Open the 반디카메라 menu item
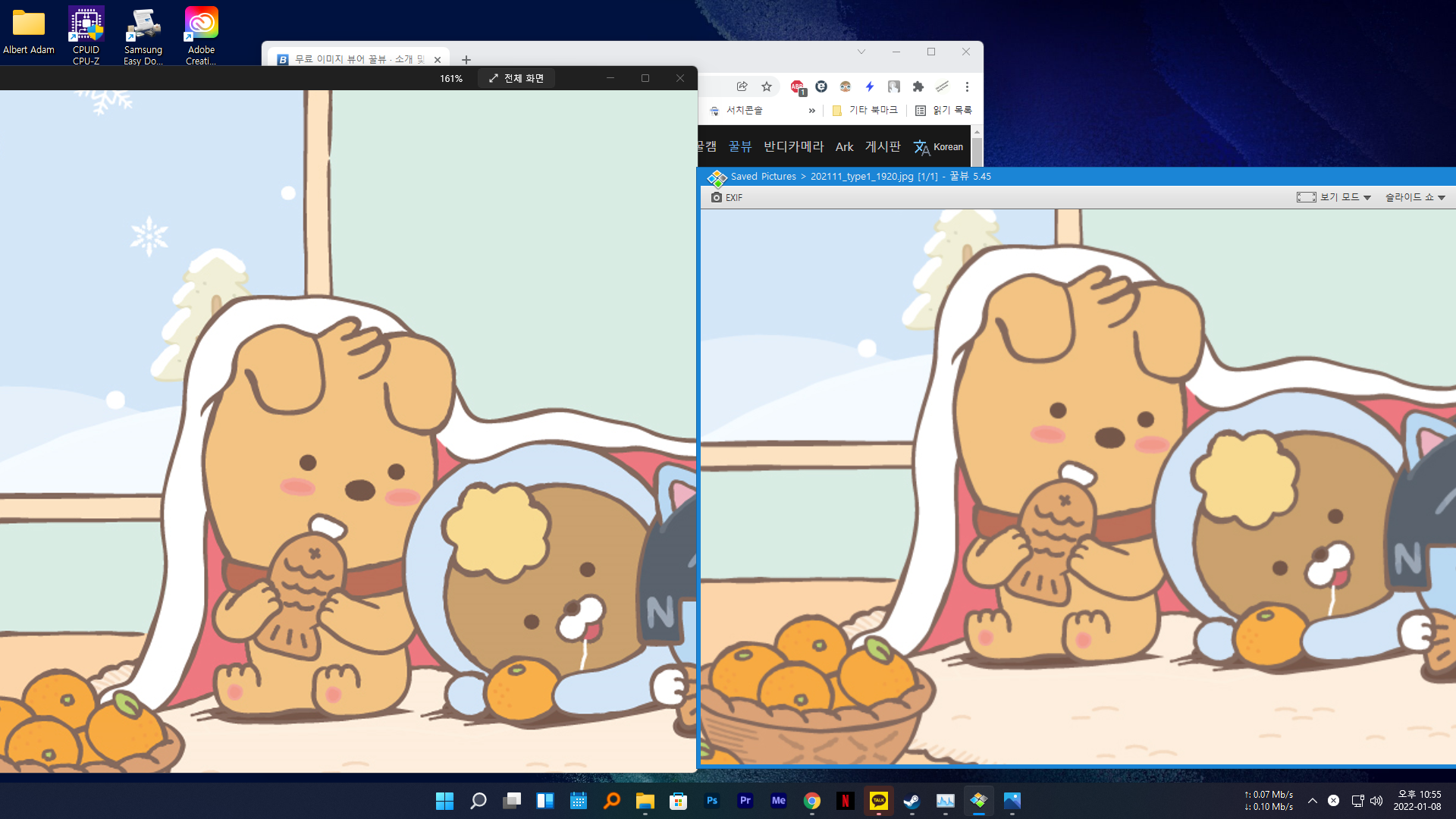The image size is (1456, 819). coord(793,146)
